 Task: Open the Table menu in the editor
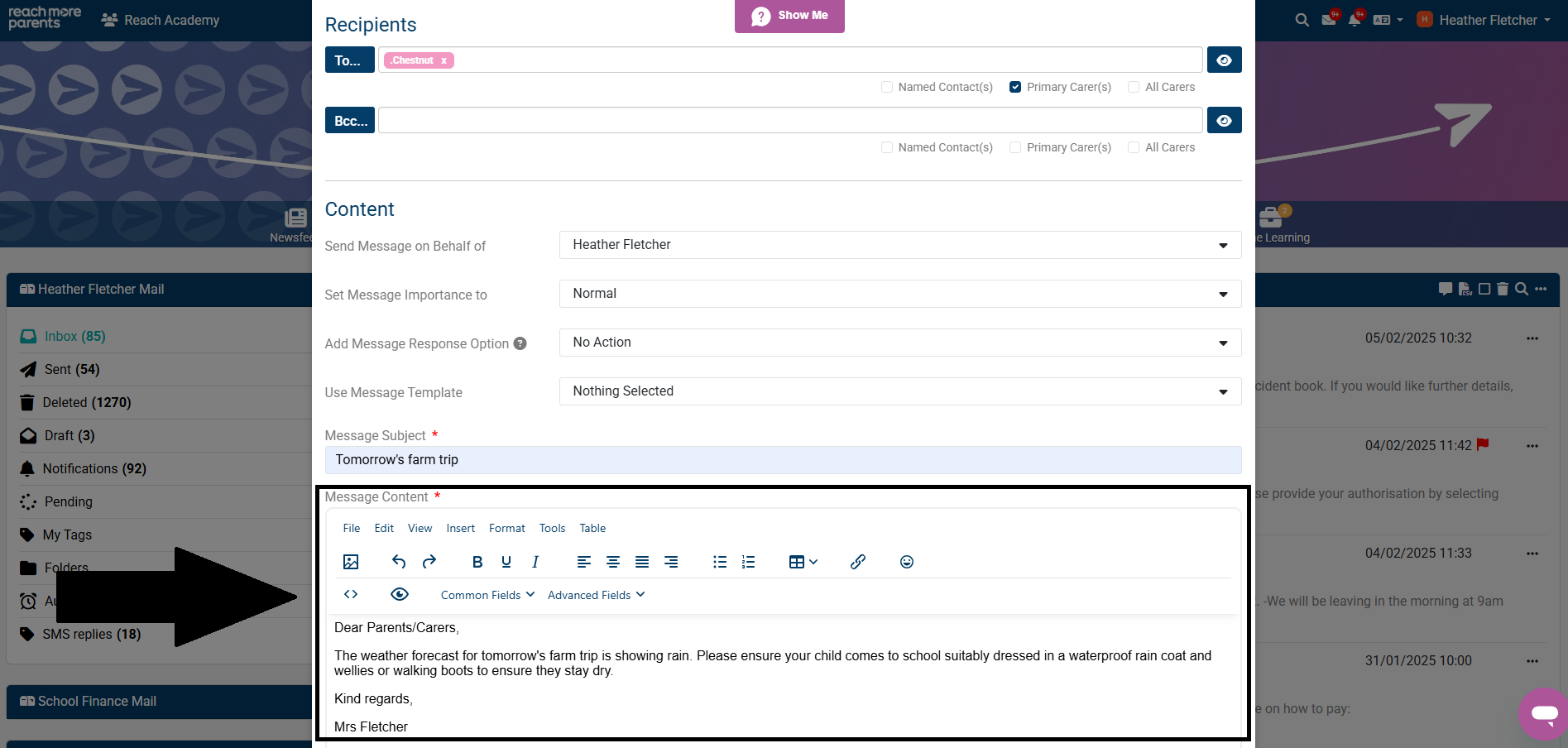tap(592, 528)
